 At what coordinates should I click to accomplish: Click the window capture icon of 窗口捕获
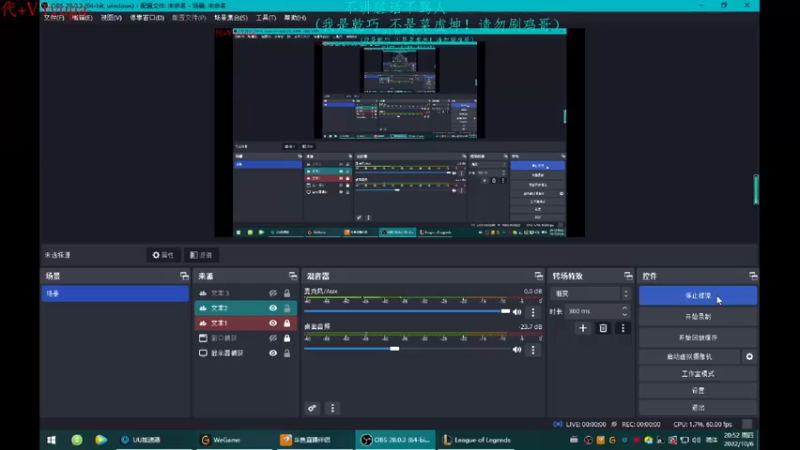[203, 338]
